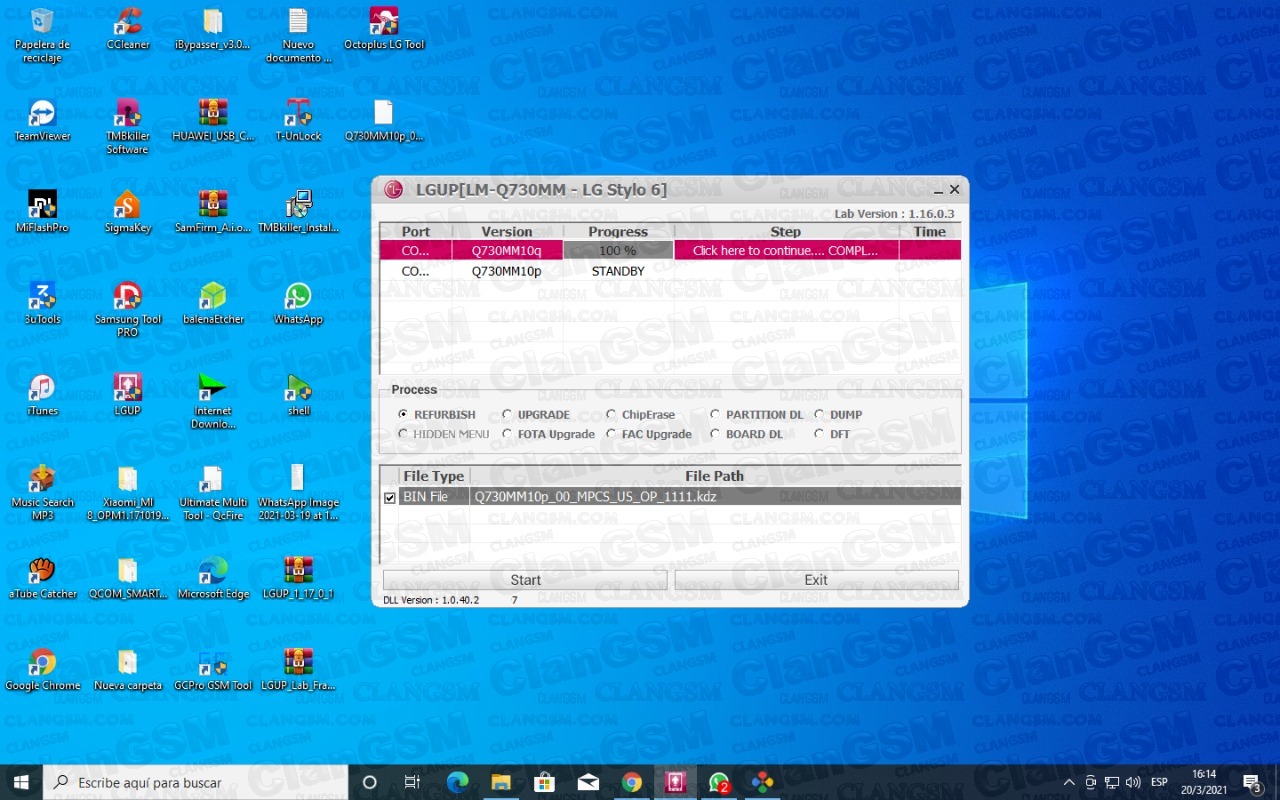Select the HUAWEI_USB_C archive icon
This screenshot has height=800, width=1280.
pos(213,120)
